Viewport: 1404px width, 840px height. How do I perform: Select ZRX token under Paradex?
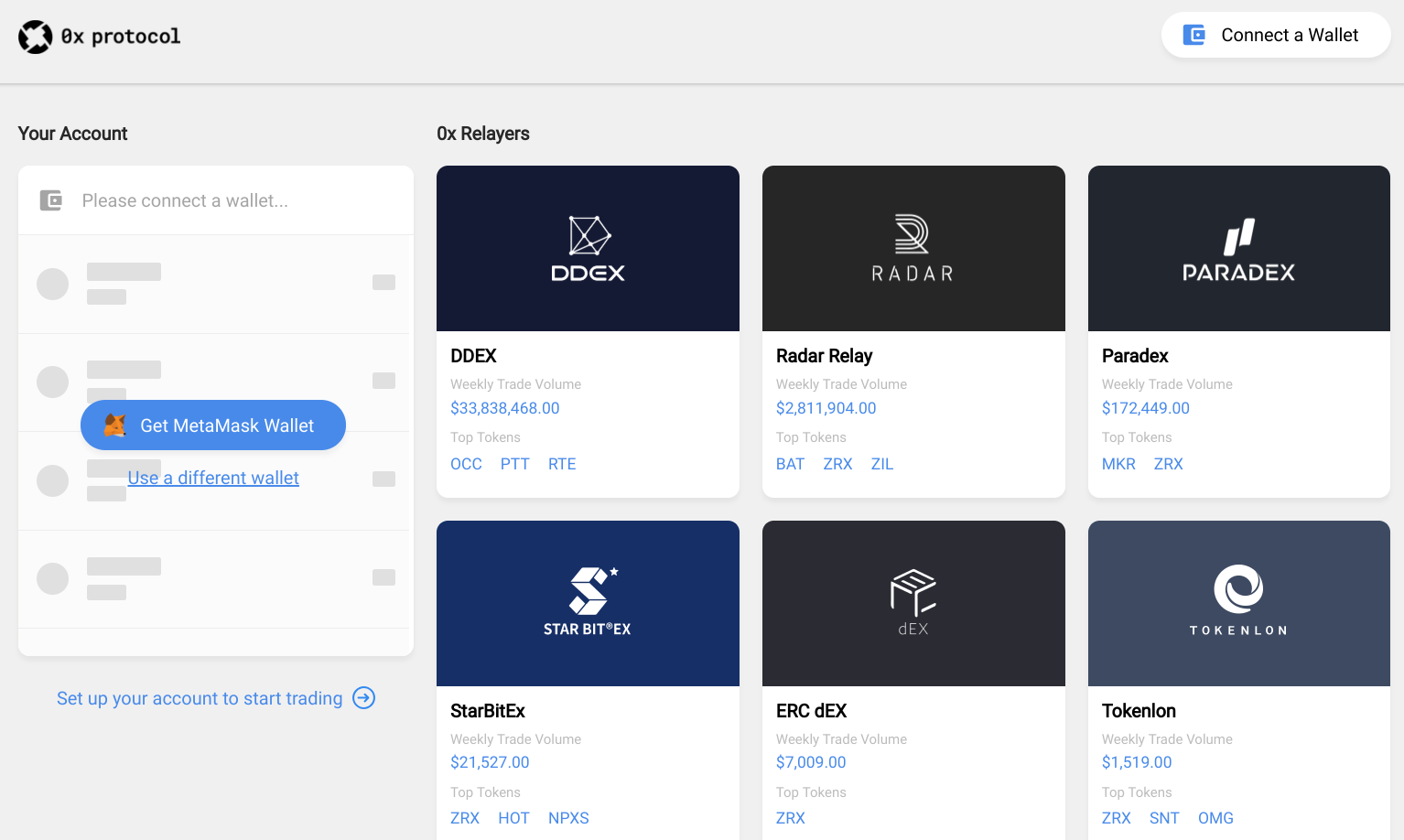tap(1169, 464)
